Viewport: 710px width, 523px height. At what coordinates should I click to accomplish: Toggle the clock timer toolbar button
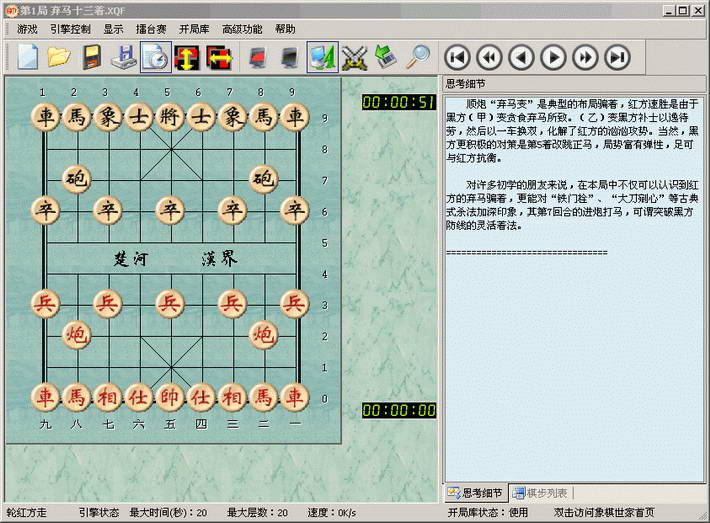[x=155, y=56]
